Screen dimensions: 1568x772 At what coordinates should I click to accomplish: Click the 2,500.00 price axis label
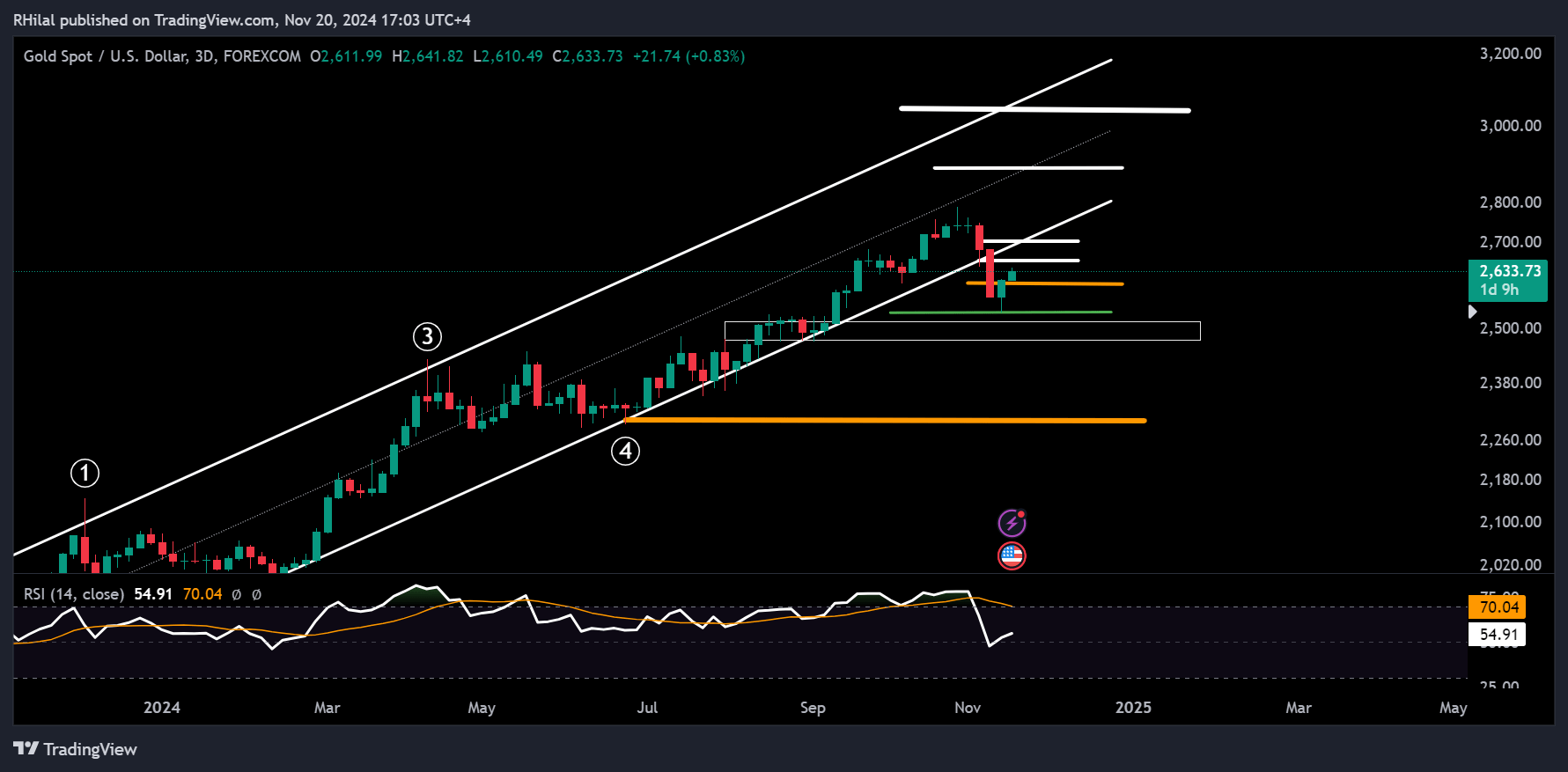point(1510,328)
